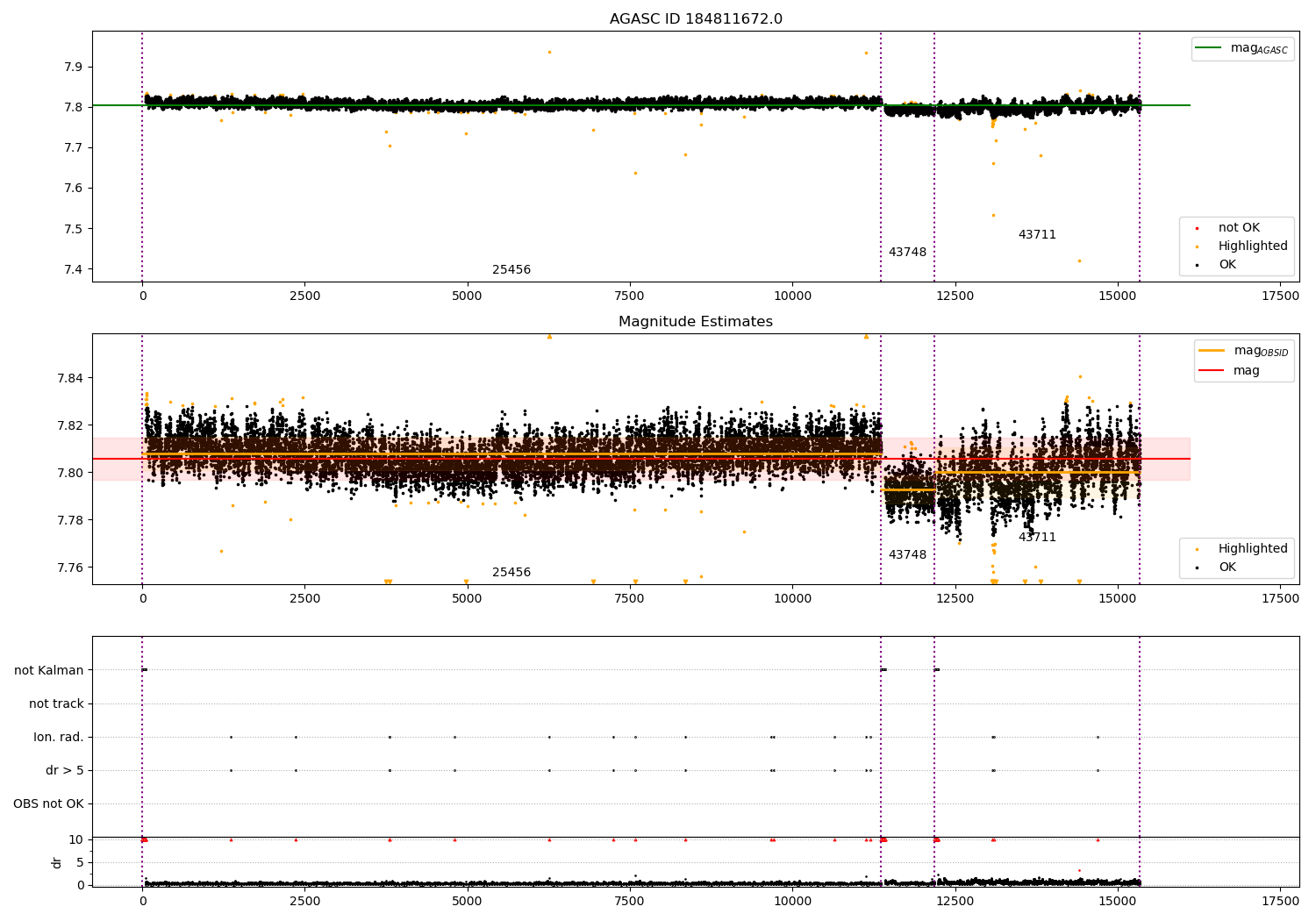Click the 7.80 y-axis tick label
This screenshot has width=1316, height=921.
(70, 474)
